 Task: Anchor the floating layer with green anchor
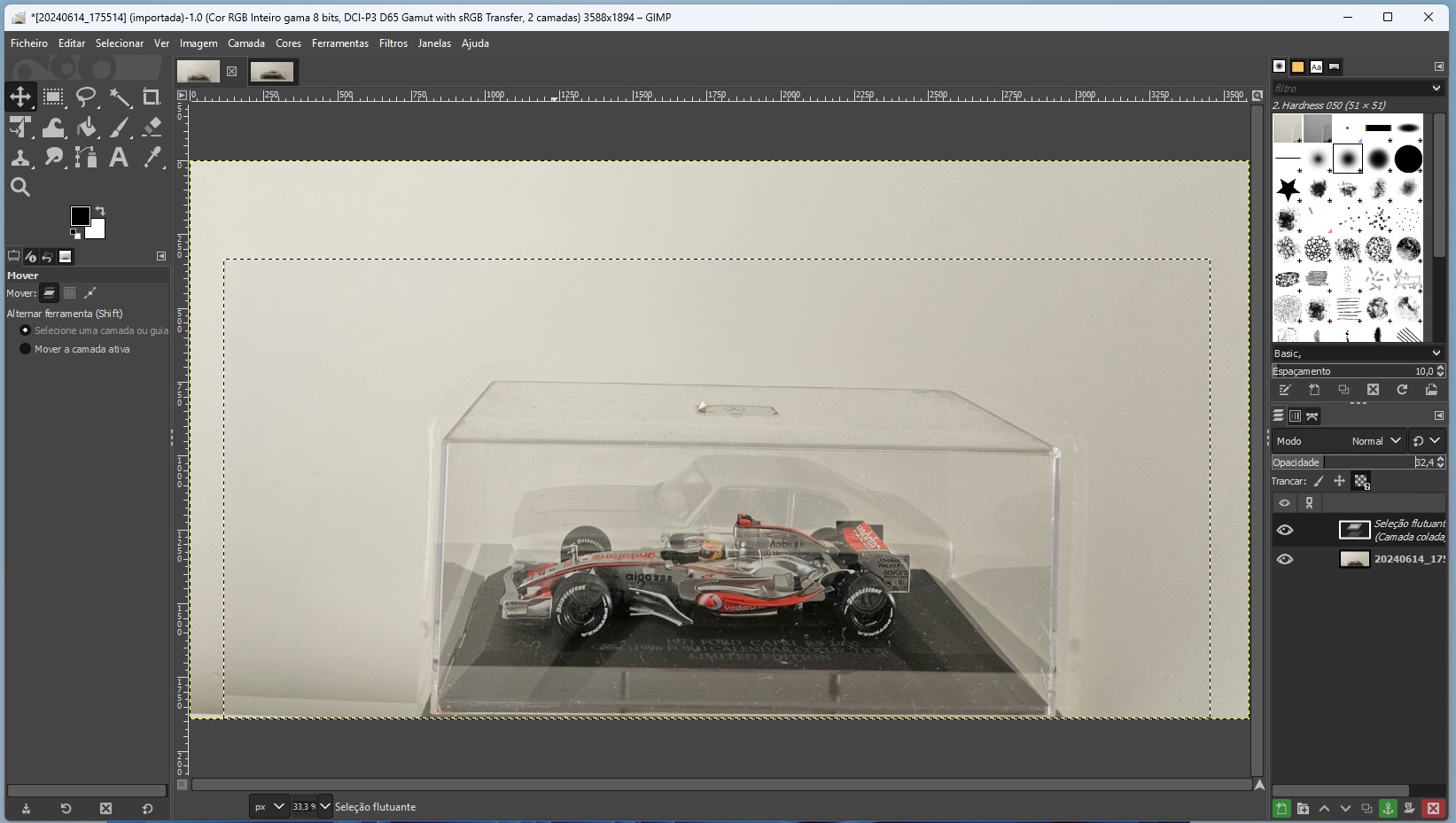[x=1388, y=808]
